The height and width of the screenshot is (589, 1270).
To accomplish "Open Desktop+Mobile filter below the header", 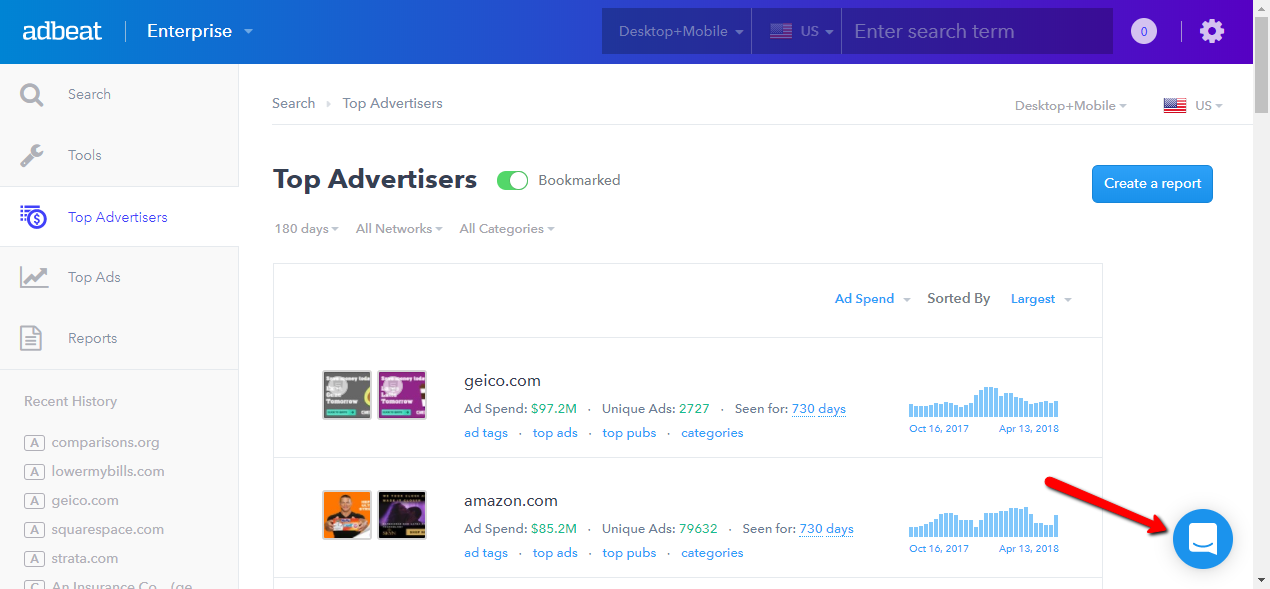I will click(x=1070, y=105).
